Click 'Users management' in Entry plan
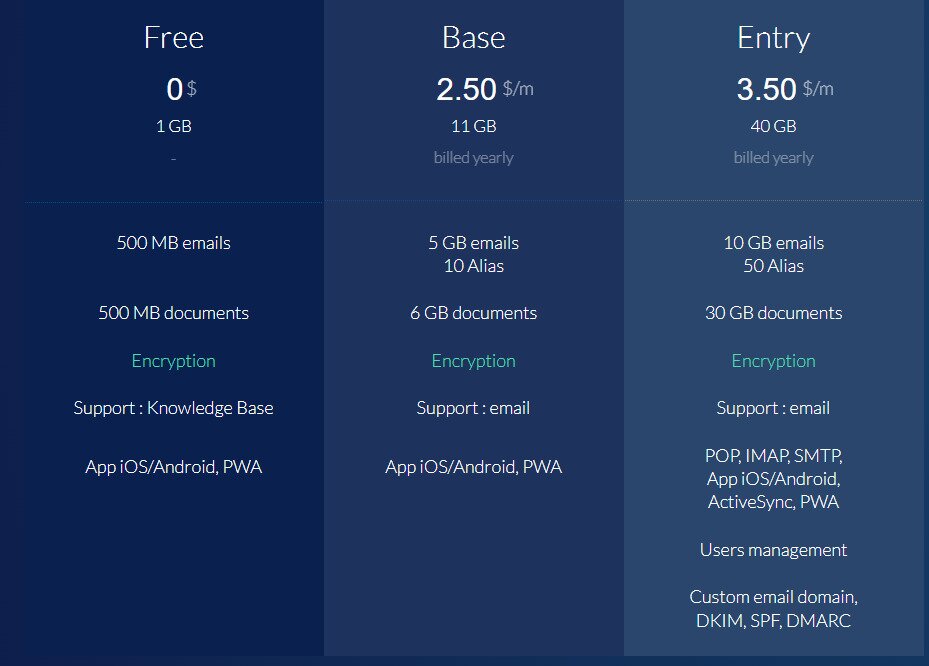Image resolution: width=929 pixels, height=666 pixels. [773, 550]
